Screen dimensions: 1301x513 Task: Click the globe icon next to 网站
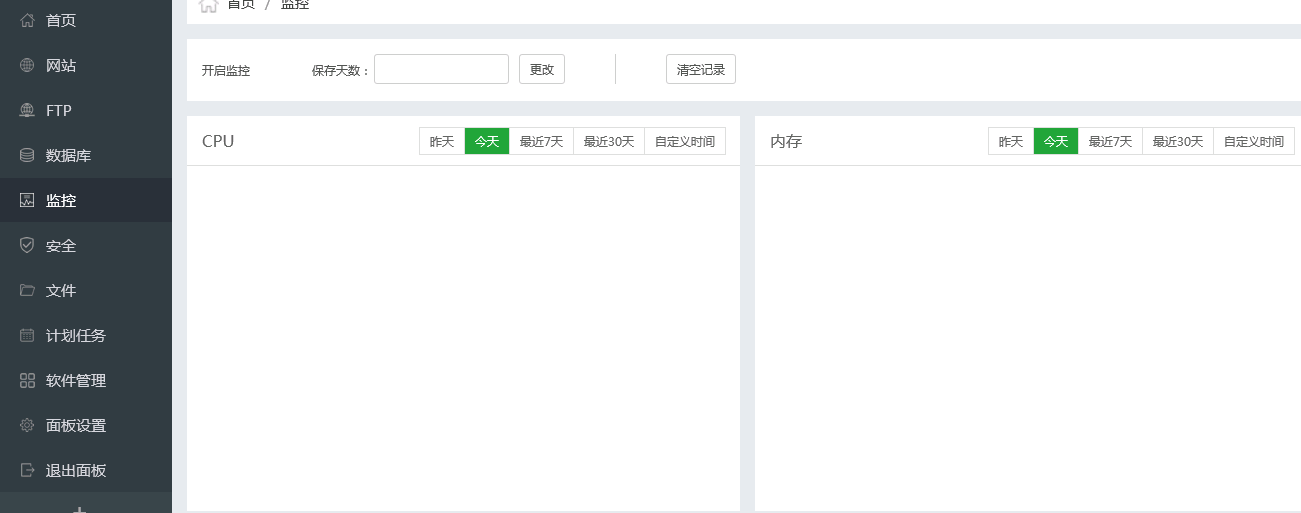pos(27,65)
